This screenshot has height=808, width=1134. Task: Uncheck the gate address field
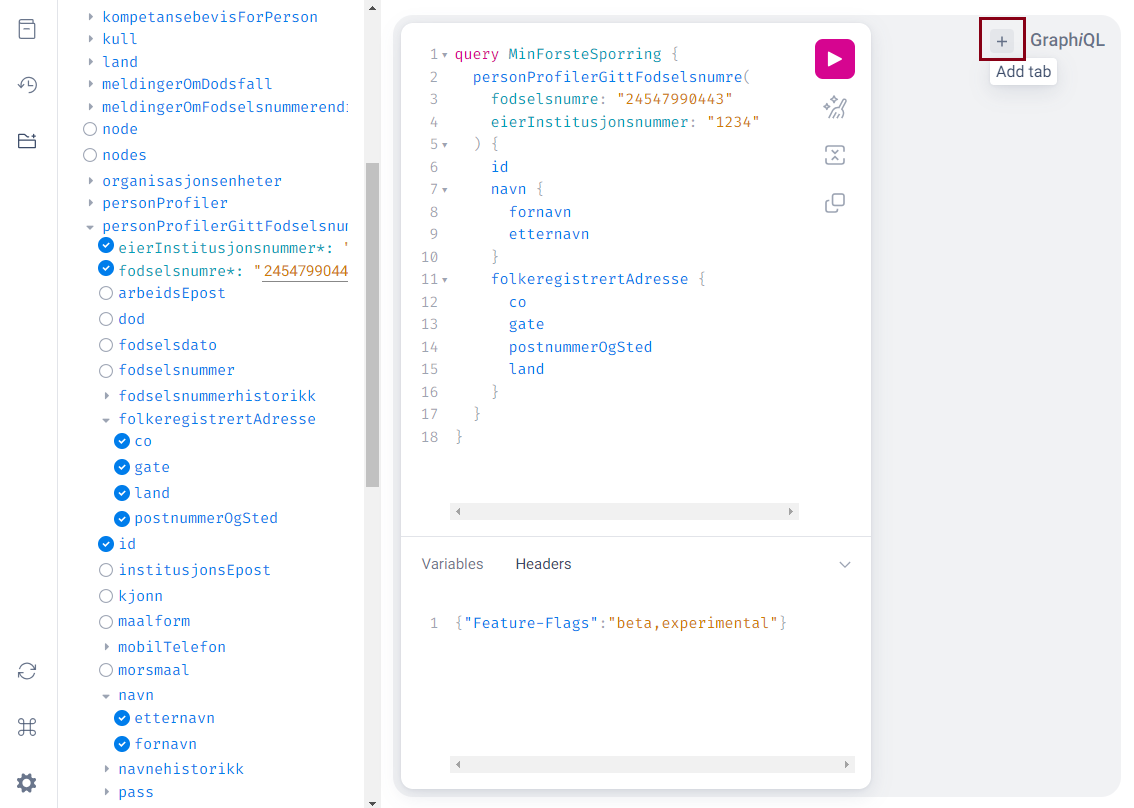121,467
